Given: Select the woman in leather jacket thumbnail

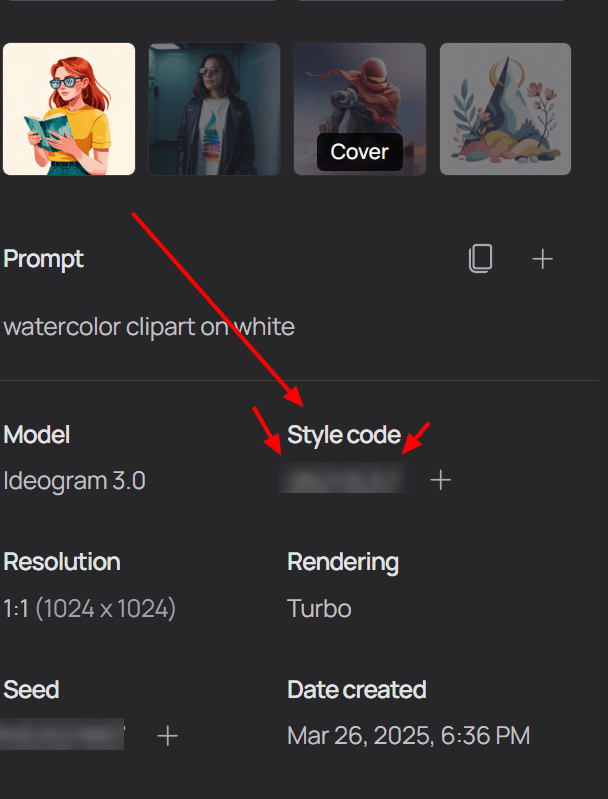Looking at the screenshot, I should pos(214,109).
